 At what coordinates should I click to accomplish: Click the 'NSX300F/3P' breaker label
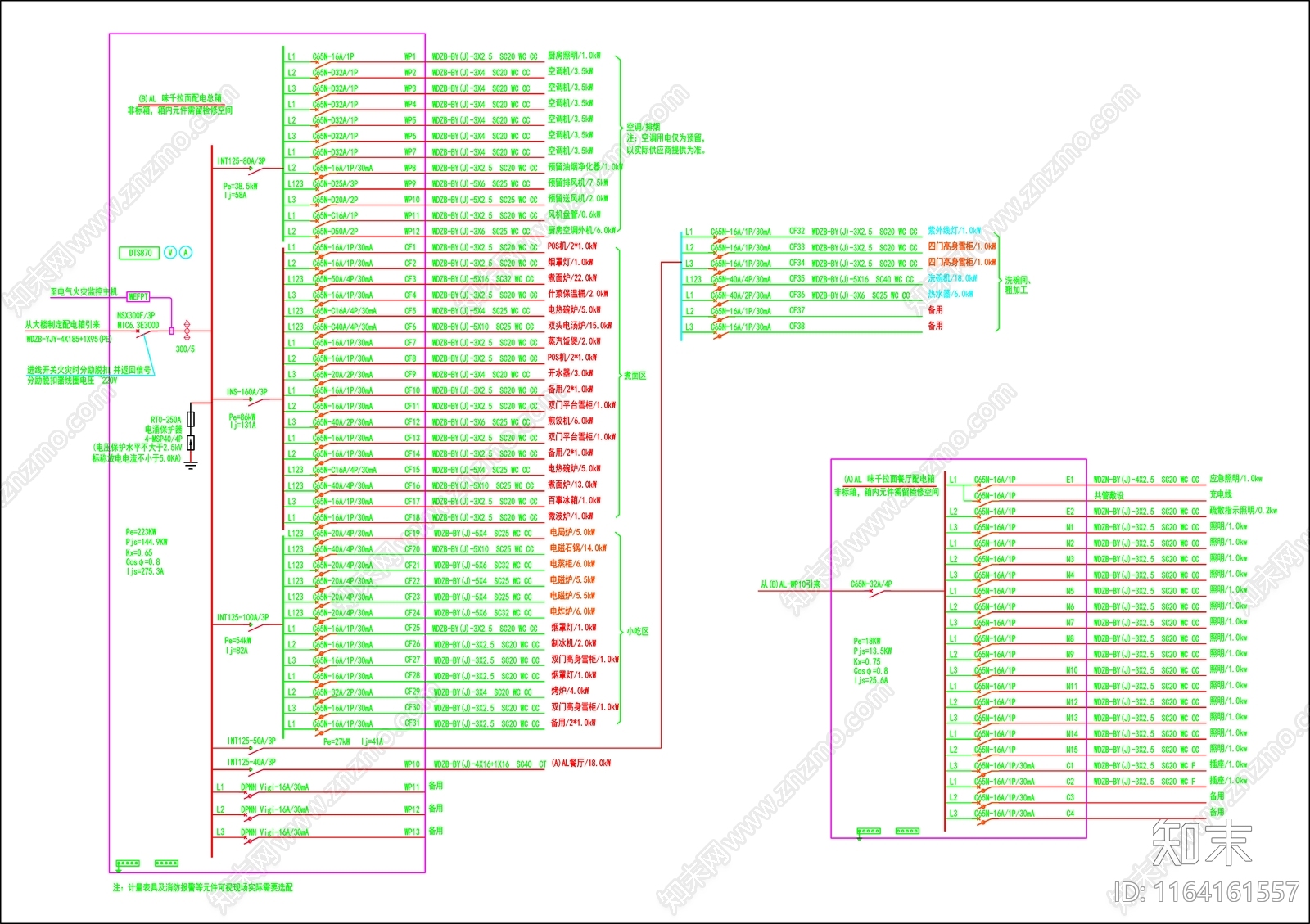136,315
